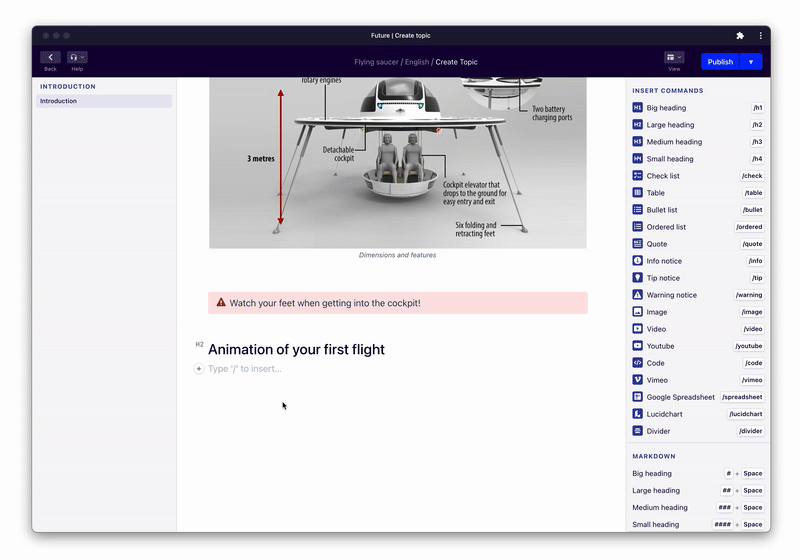Insert a Bullet list icon
Viewport: 800px width, 560px height.
coord(637,210)
